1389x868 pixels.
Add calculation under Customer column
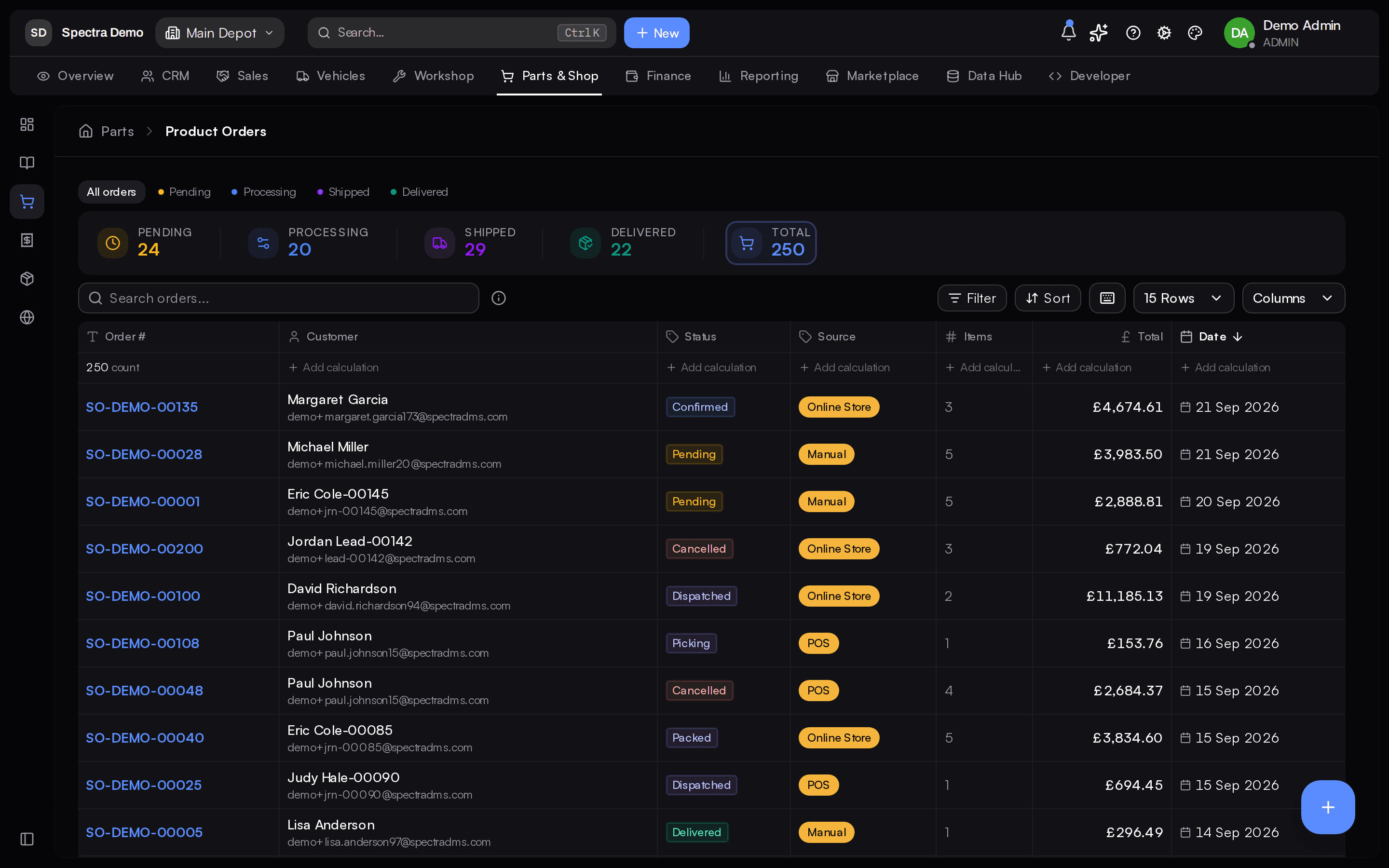333,367
